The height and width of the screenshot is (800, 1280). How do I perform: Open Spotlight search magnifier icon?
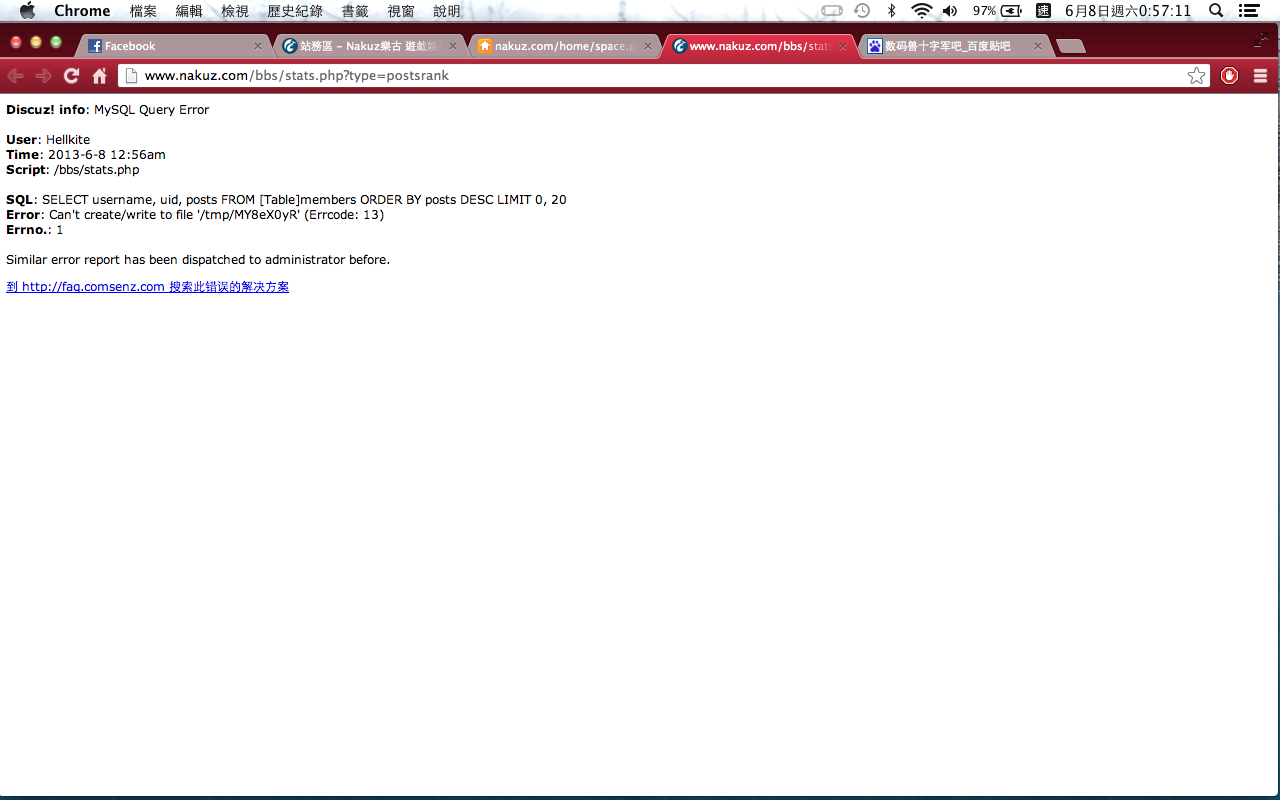(1216, 11)
